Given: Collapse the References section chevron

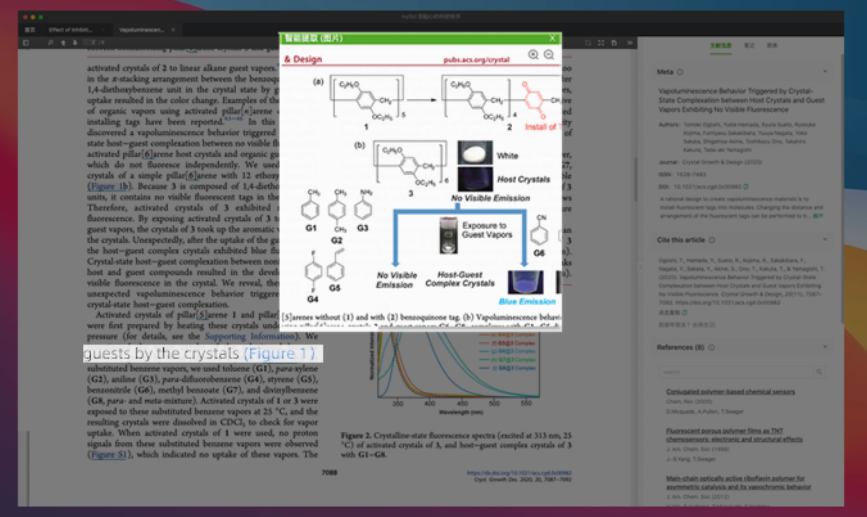Looking at the screenshot, I should pos(825,347).
